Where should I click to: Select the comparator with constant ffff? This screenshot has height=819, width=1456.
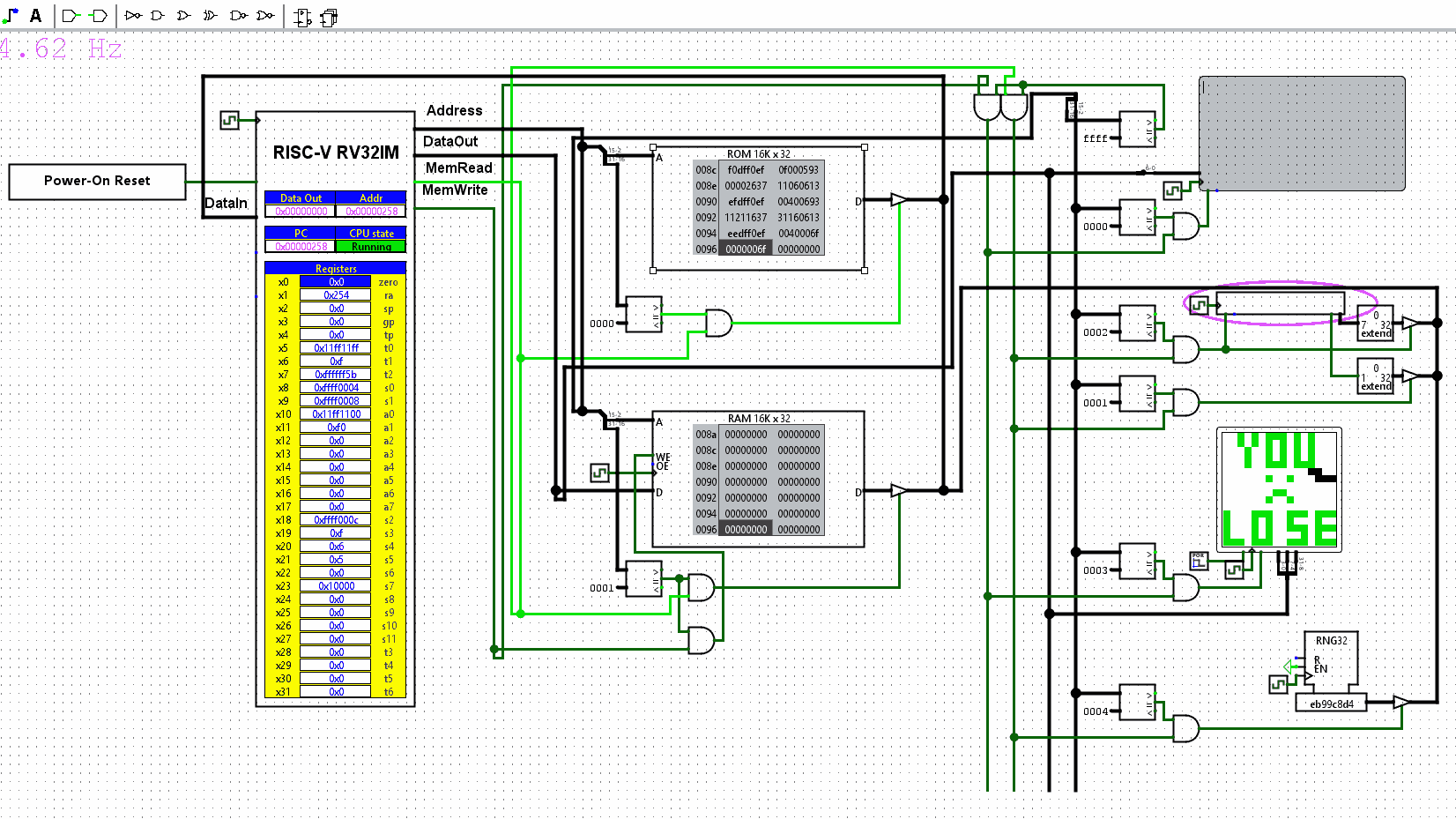(x=1137, y=129)
